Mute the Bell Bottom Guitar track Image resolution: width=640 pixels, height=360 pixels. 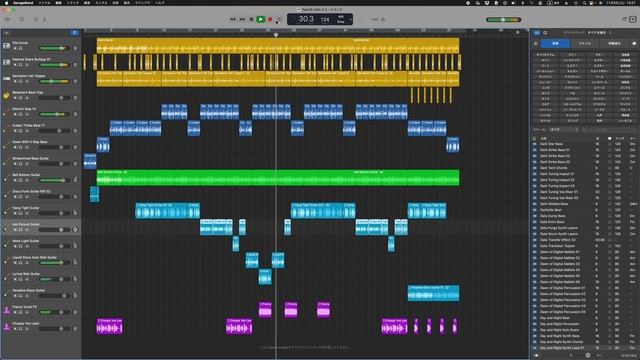click(15, 180)
